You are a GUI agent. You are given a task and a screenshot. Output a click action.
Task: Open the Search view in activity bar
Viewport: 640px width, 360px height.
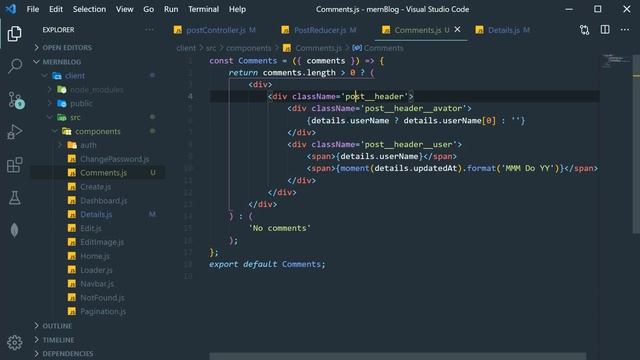(15, 66)
